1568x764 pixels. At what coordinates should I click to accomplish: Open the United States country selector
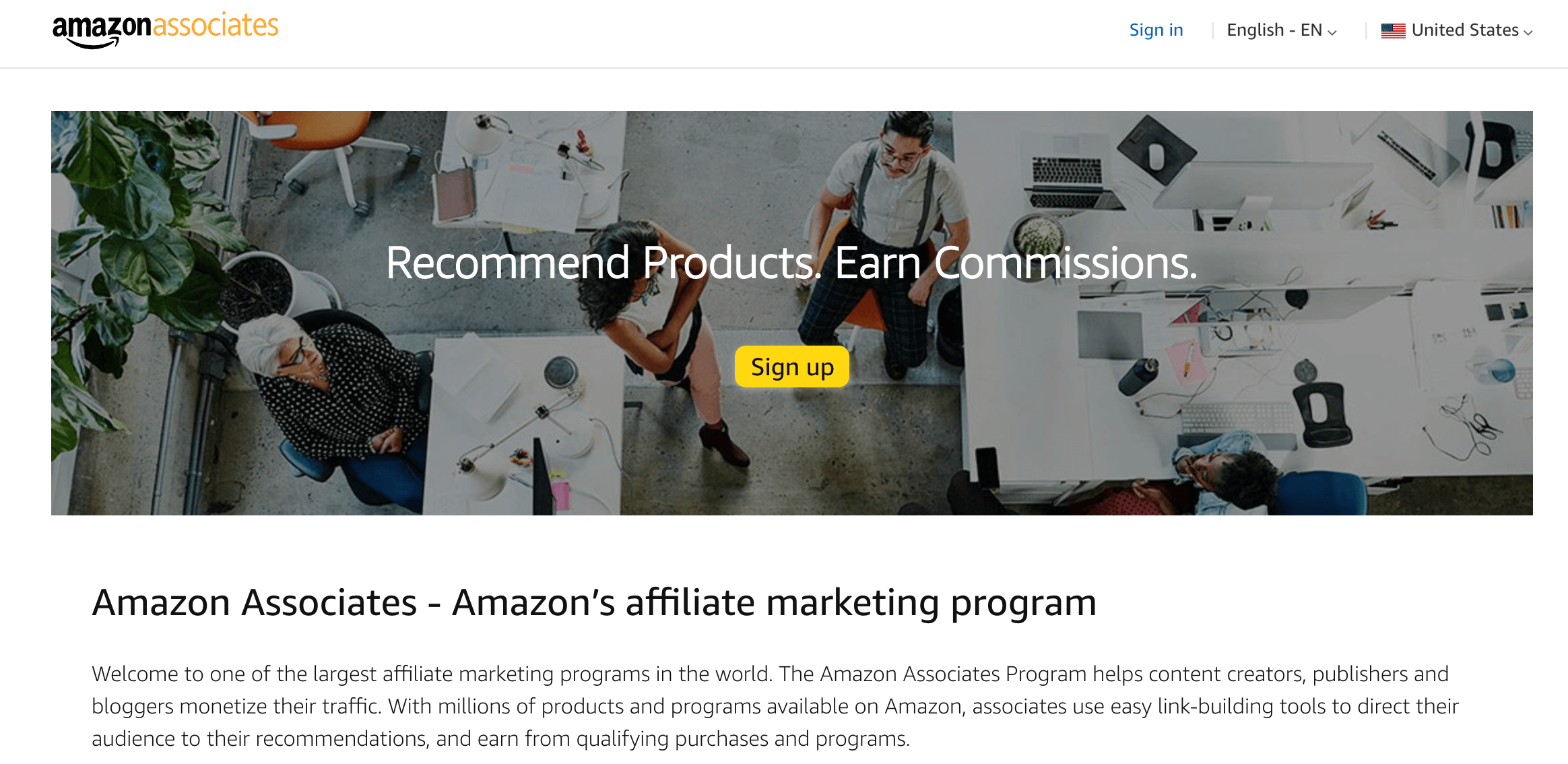click(1457, 30)
